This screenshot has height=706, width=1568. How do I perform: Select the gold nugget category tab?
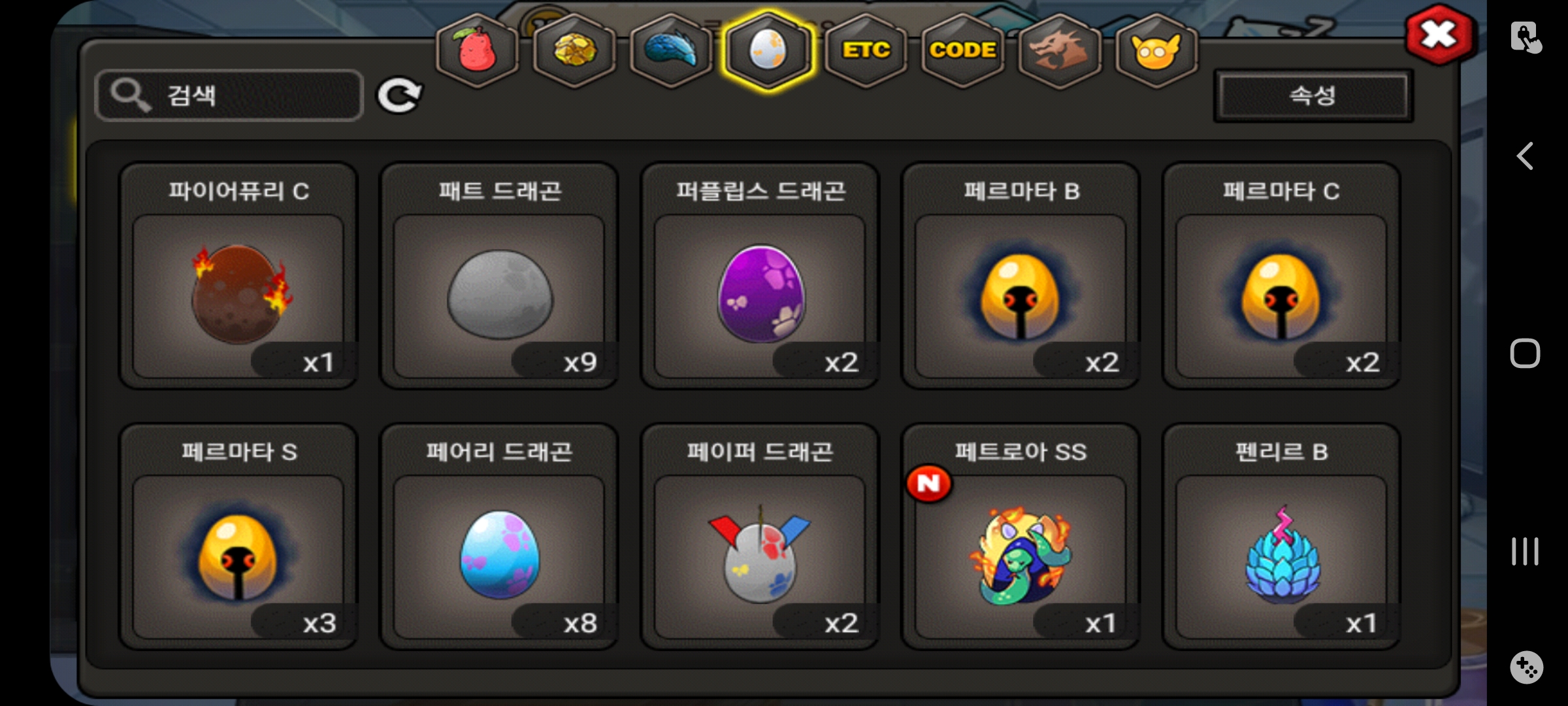point(574,50)
